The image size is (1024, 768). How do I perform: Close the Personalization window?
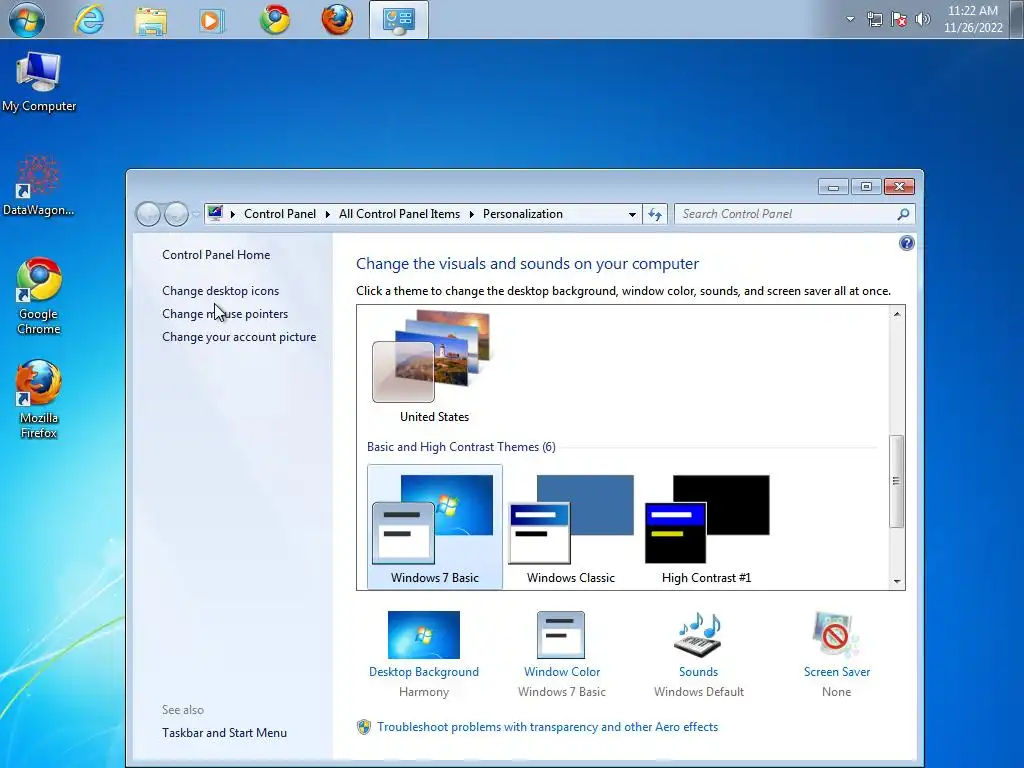(x=899, y=187)
